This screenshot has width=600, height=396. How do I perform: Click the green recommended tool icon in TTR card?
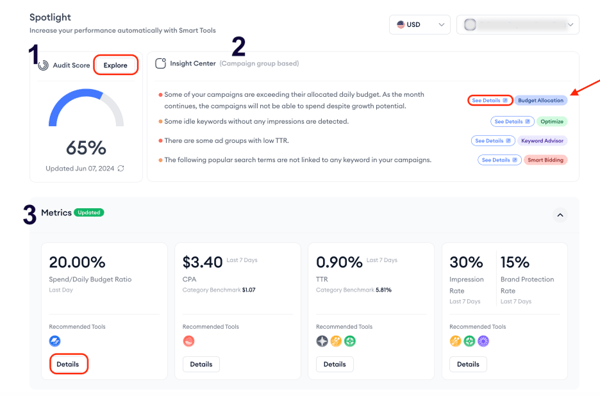pyautogui.click(x=350, y=341)
